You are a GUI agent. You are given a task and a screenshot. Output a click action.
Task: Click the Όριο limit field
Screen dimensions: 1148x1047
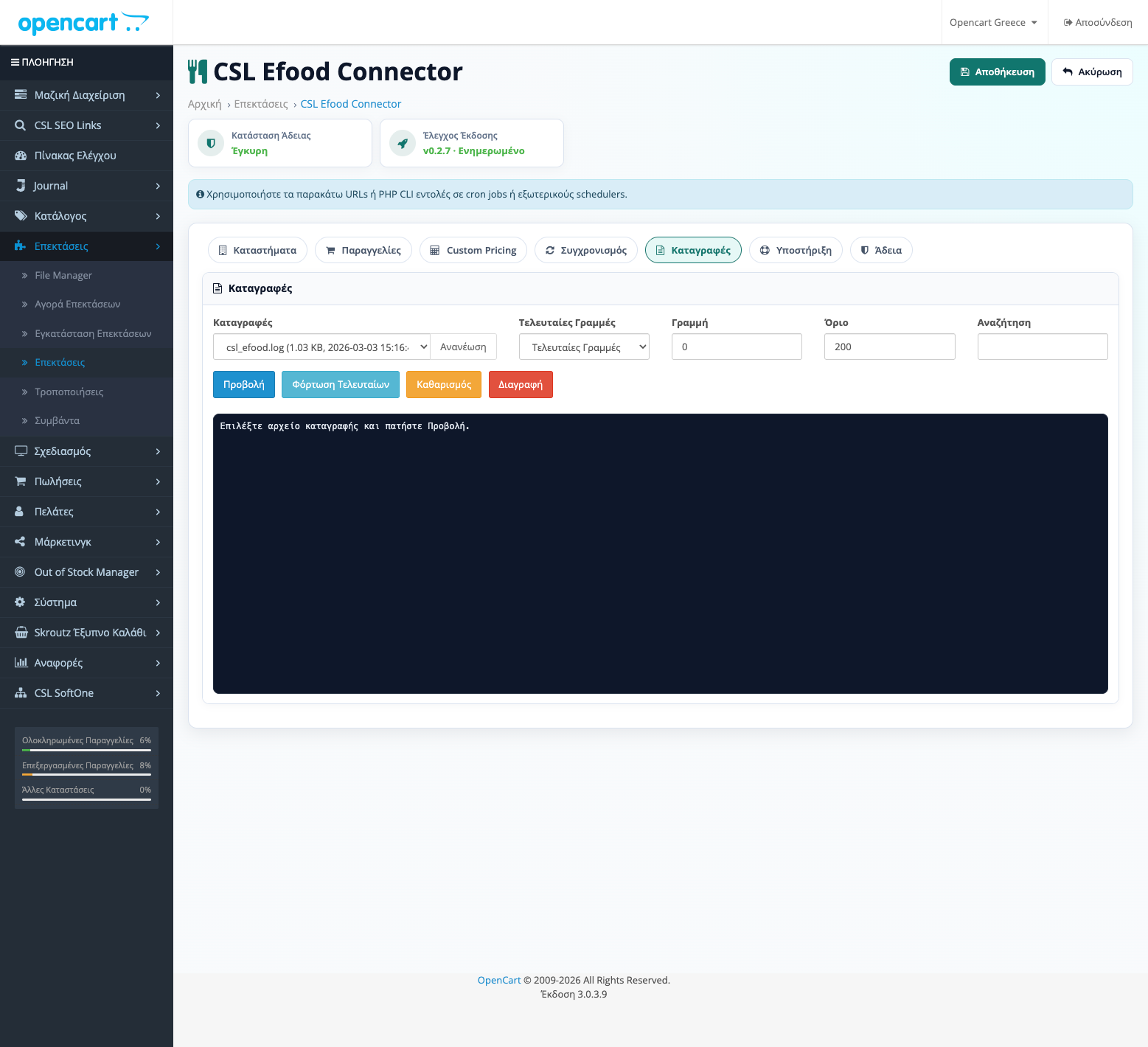coord(889,347)
